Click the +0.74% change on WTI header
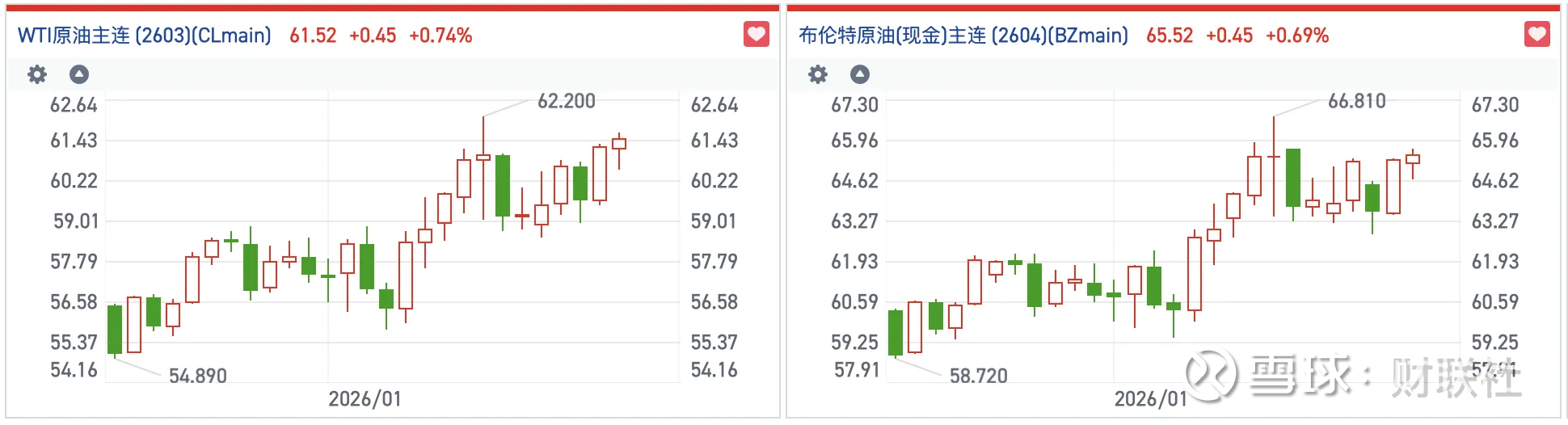 (x=440, y=36)
